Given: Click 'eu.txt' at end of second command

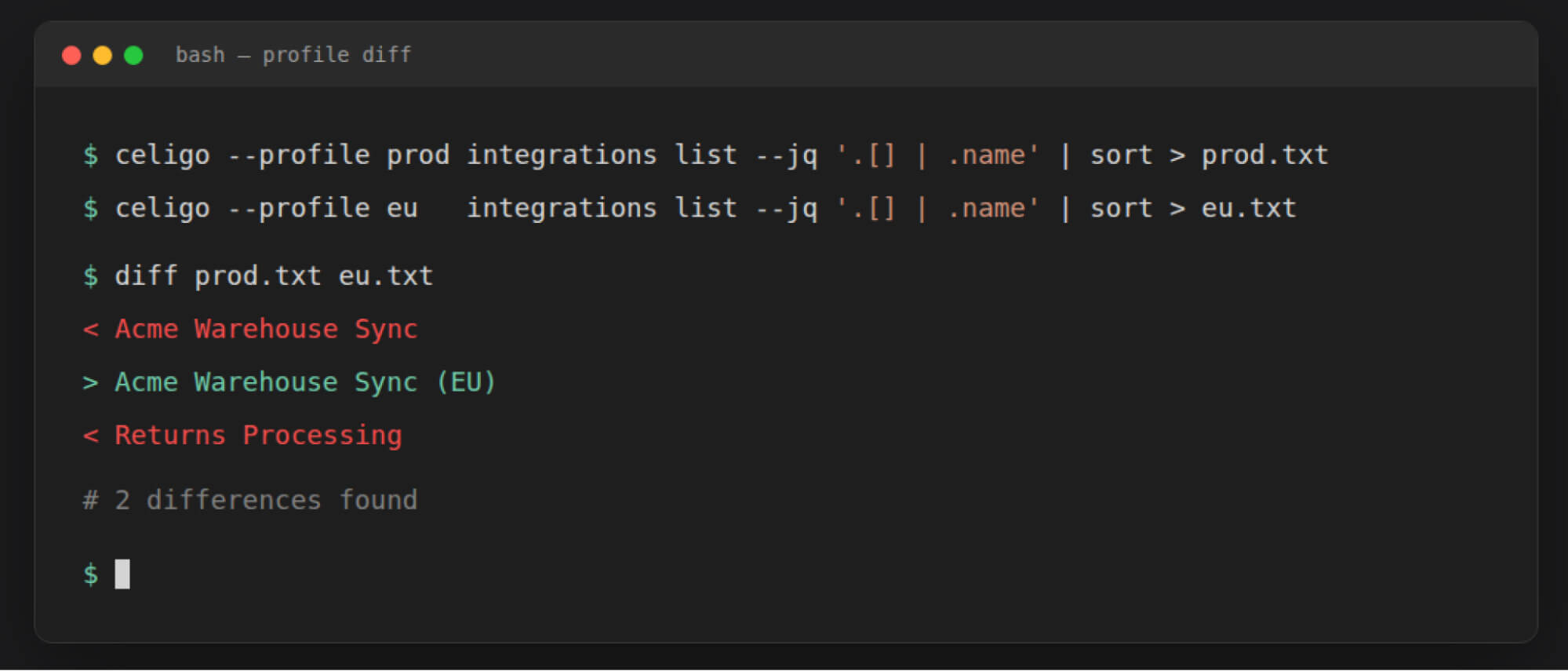Looking at the screenshot, I should [1249, 208].
